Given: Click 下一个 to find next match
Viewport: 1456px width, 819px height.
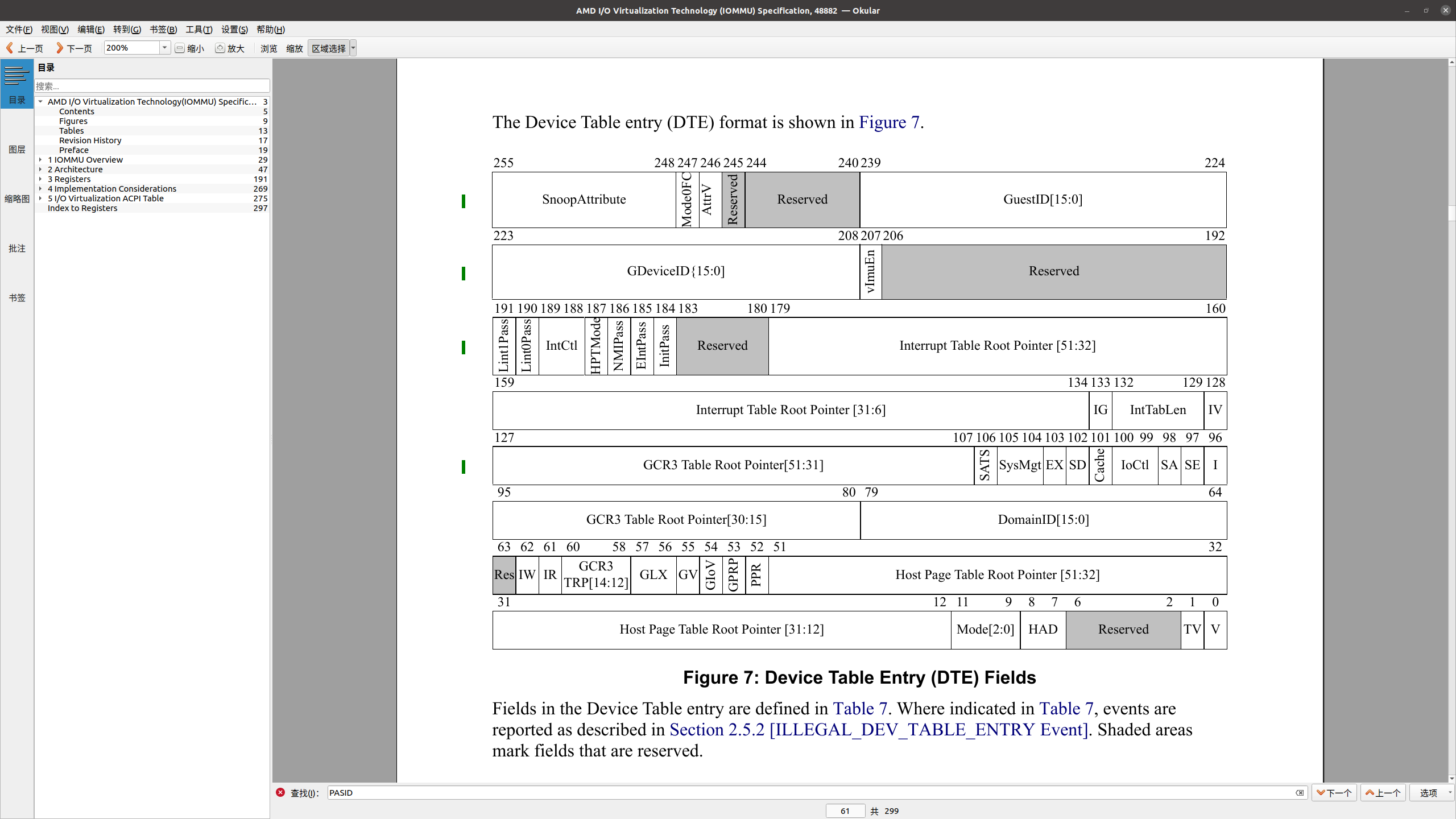Looking at the screenshot, I should click(x=1335, y=792).
